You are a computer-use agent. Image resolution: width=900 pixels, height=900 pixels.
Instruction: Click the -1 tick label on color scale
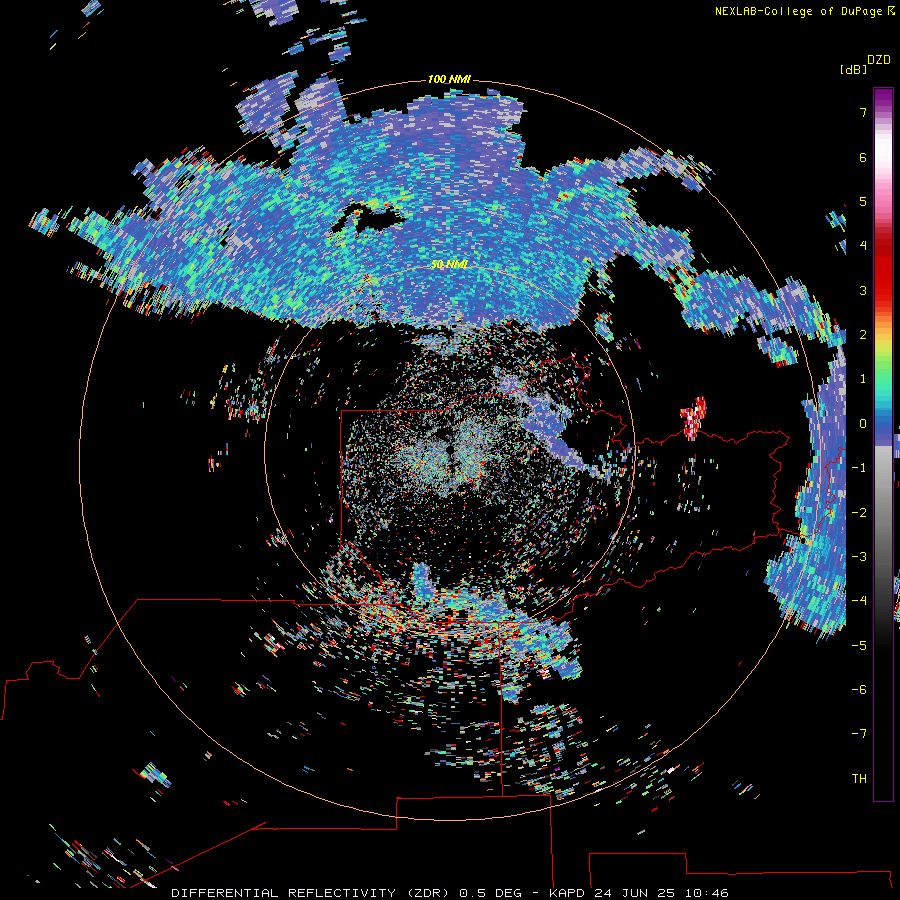859,468
